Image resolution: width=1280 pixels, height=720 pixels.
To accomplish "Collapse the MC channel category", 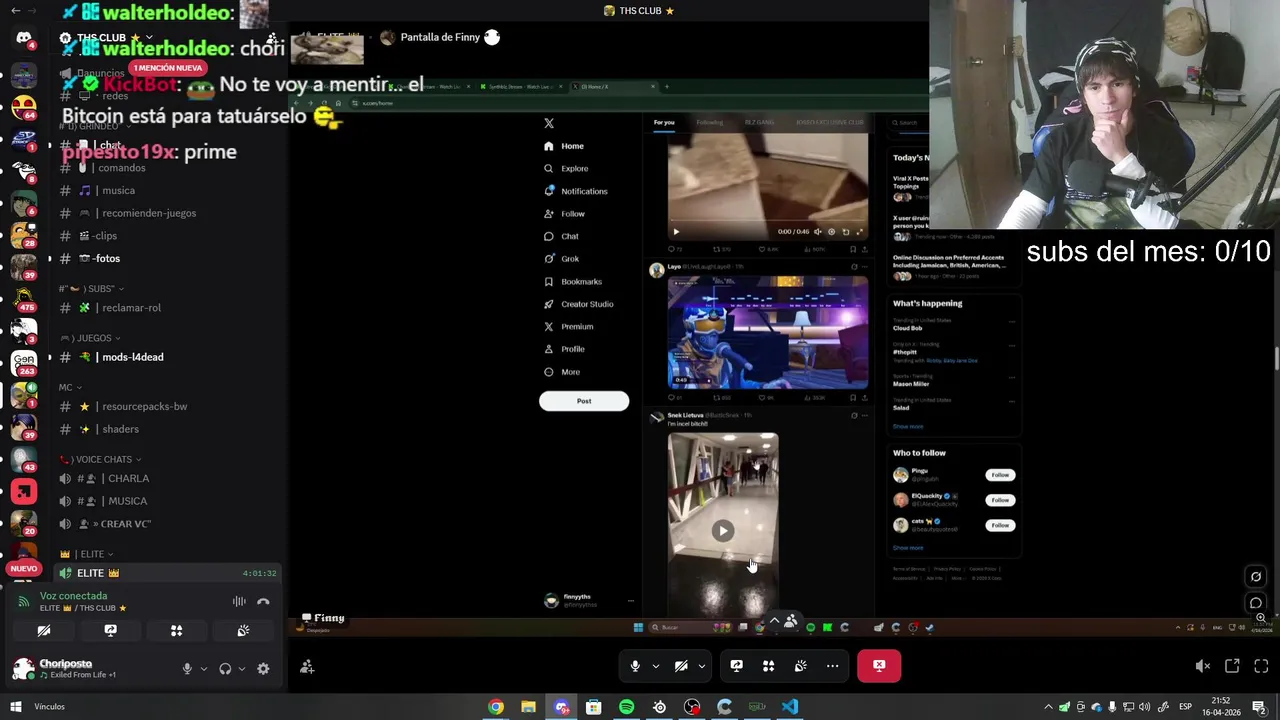I will 71,387.
